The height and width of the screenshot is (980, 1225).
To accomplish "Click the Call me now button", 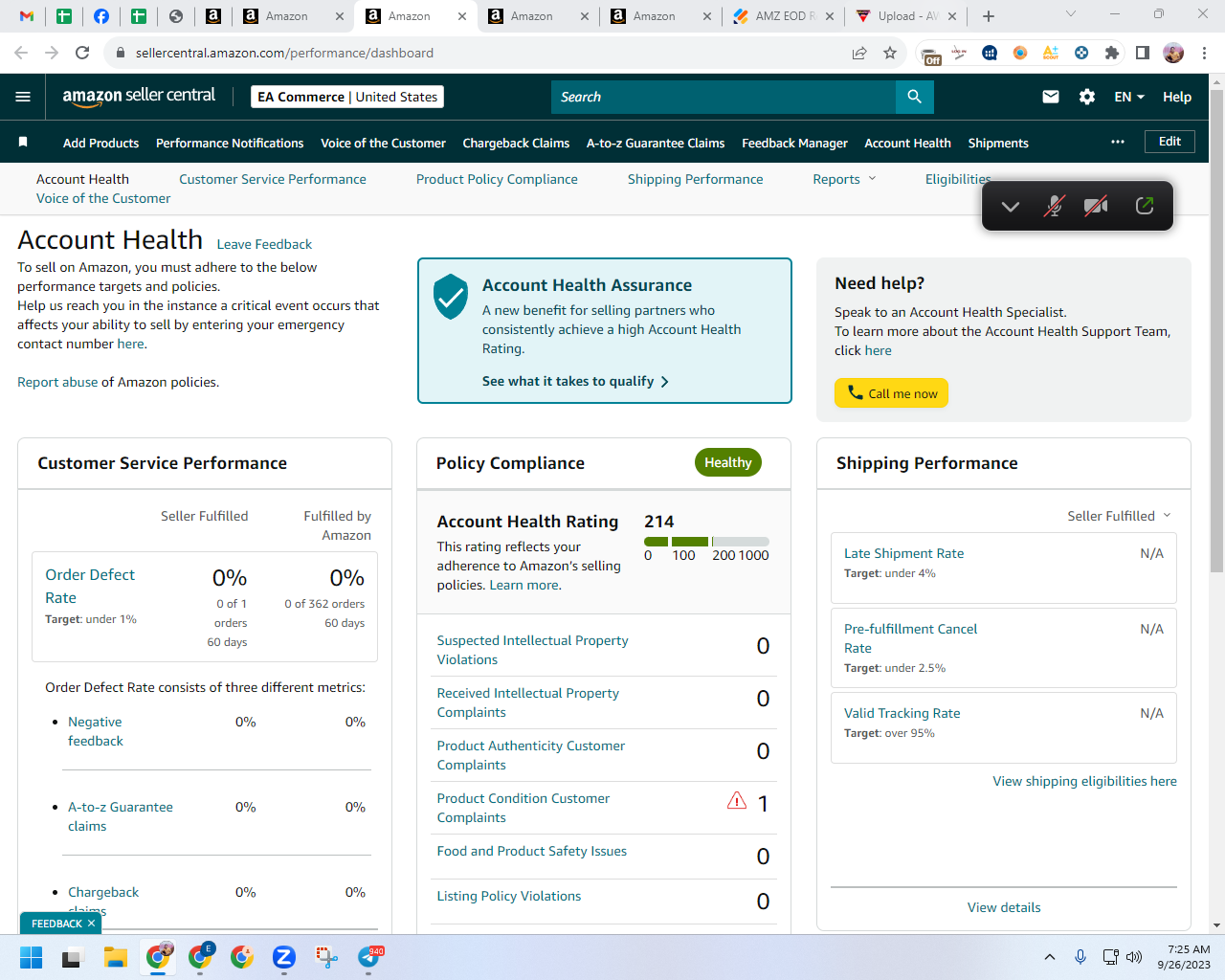I will tap(891, 393).
